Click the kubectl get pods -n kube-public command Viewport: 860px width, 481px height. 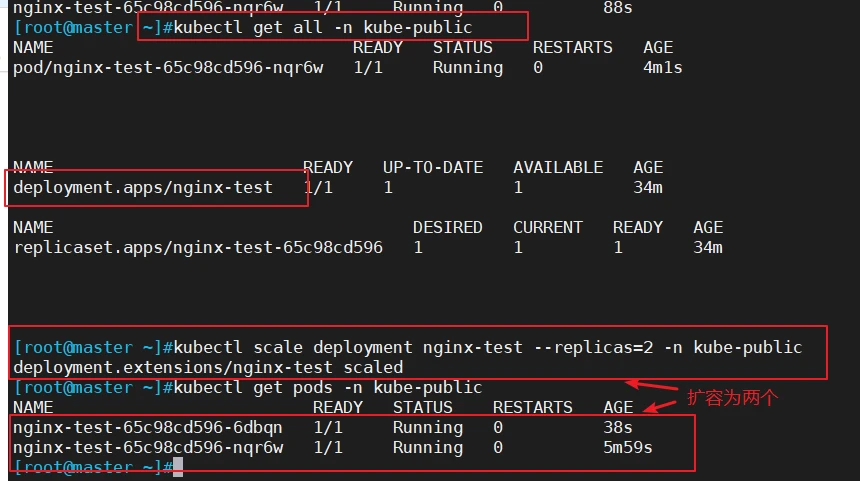pos(327,387)
